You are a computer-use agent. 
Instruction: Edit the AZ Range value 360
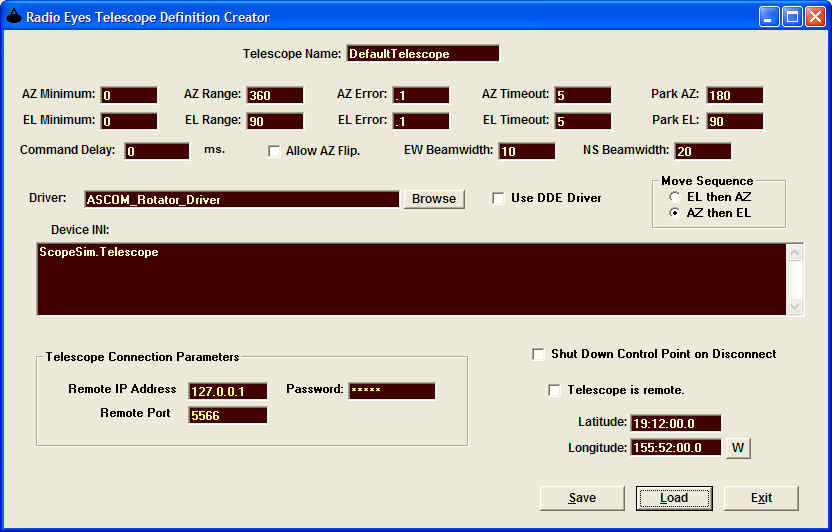click(275, 95)
